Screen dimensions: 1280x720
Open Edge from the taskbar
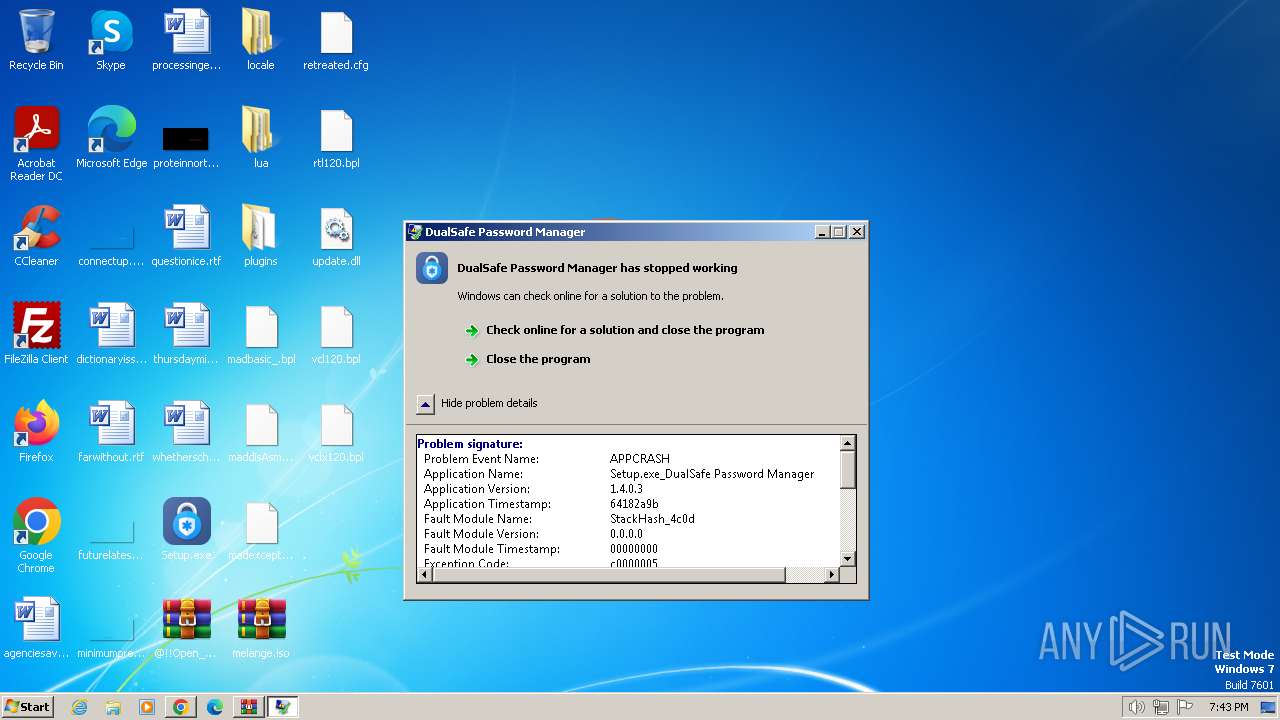coord(214,707)
